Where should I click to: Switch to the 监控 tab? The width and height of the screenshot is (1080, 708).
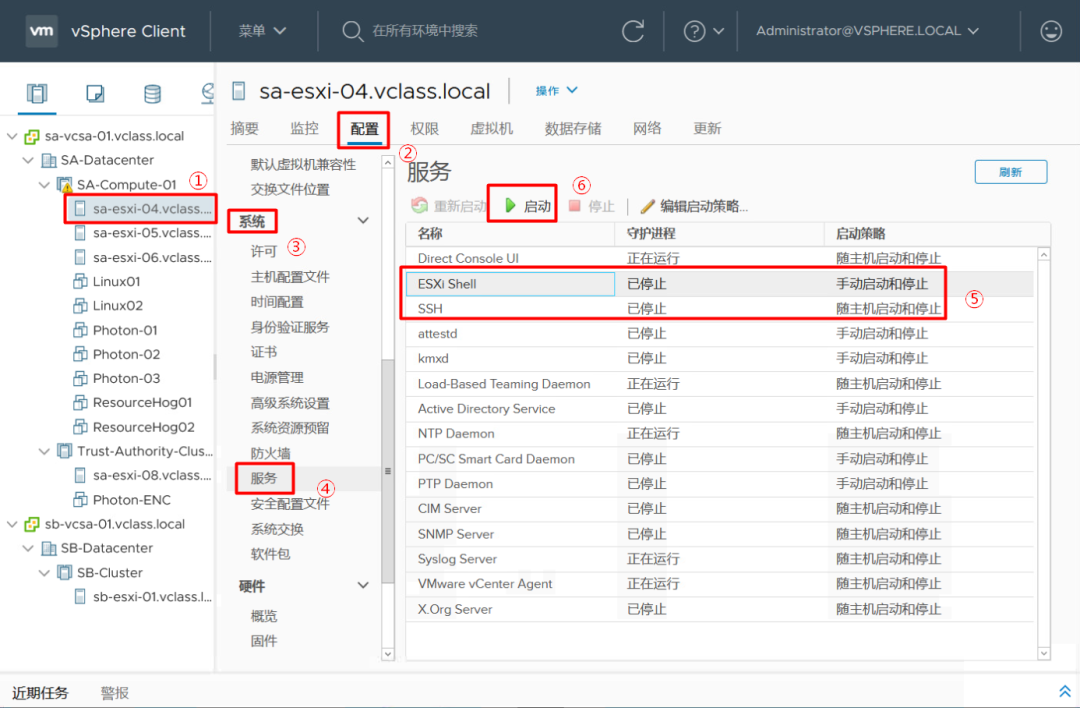point(304,128)
